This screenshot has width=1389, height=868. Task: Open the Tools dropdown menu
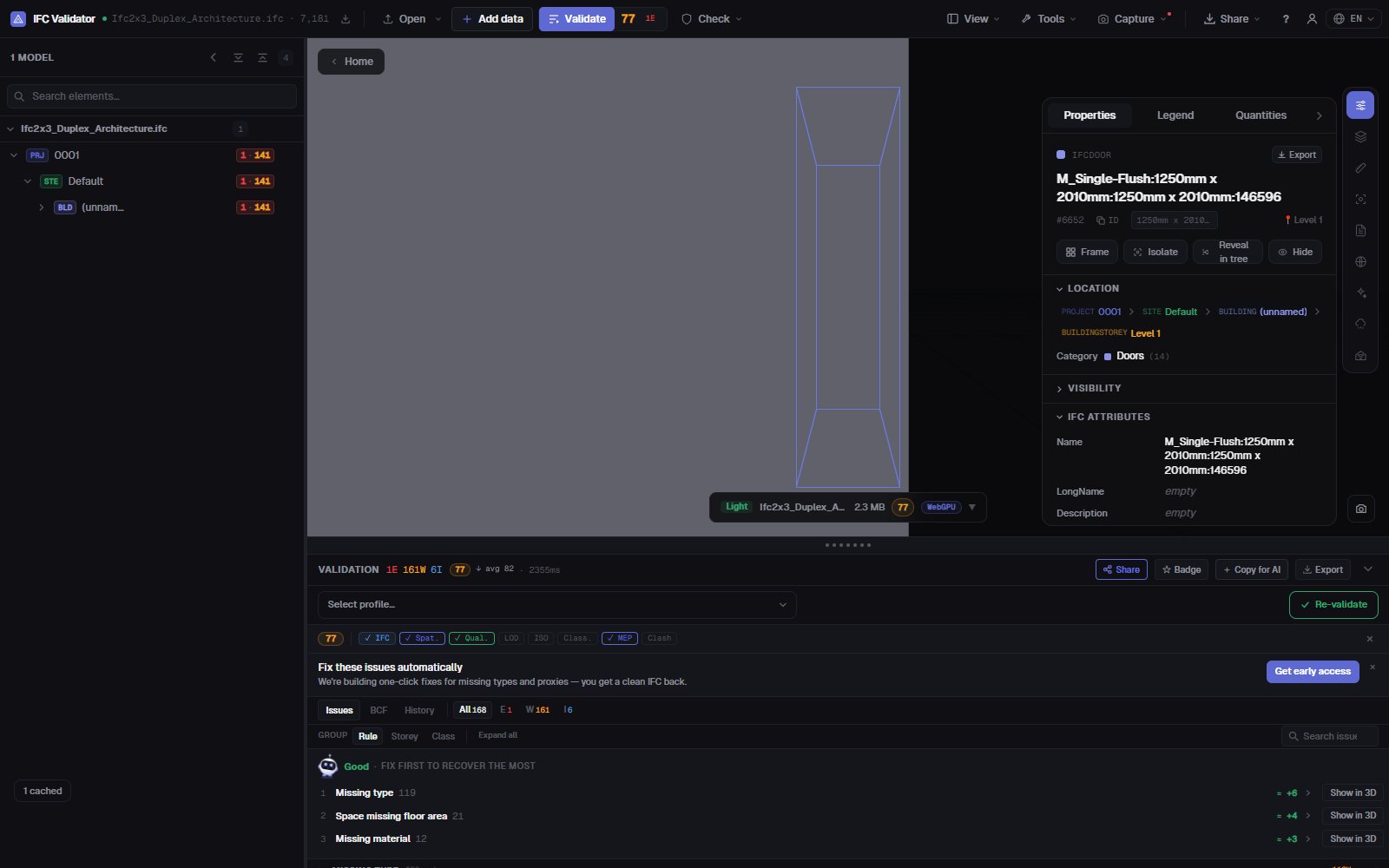coord(1049,19)
